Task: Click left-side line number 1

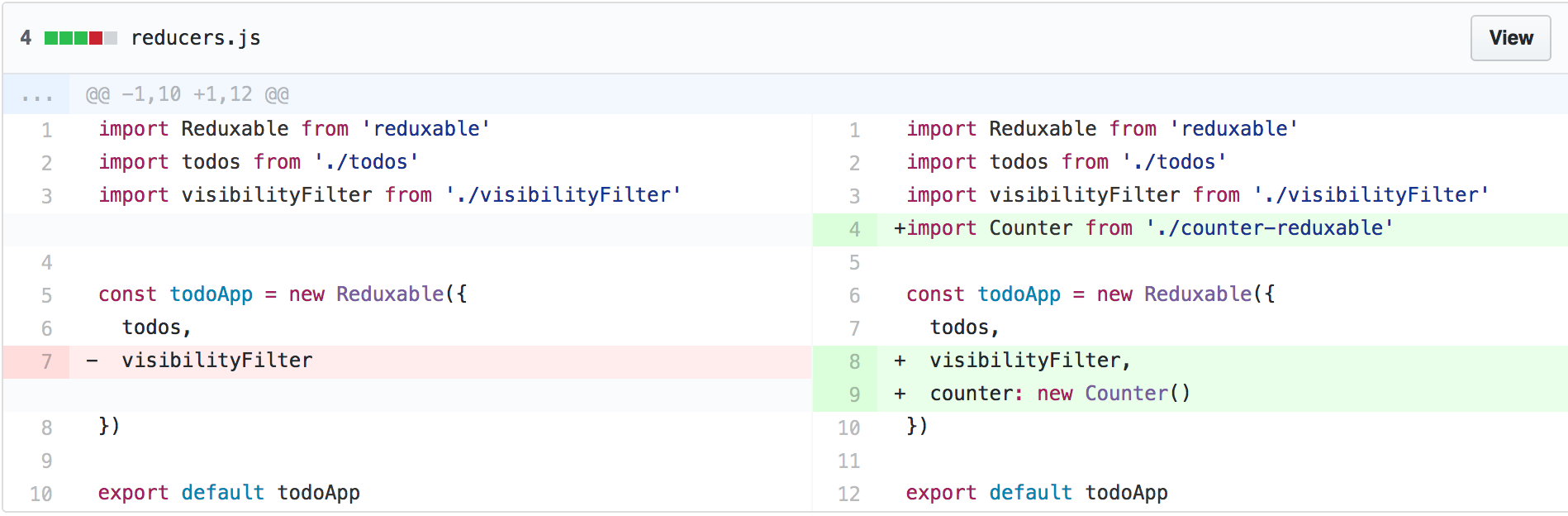Action: [47, 131]
